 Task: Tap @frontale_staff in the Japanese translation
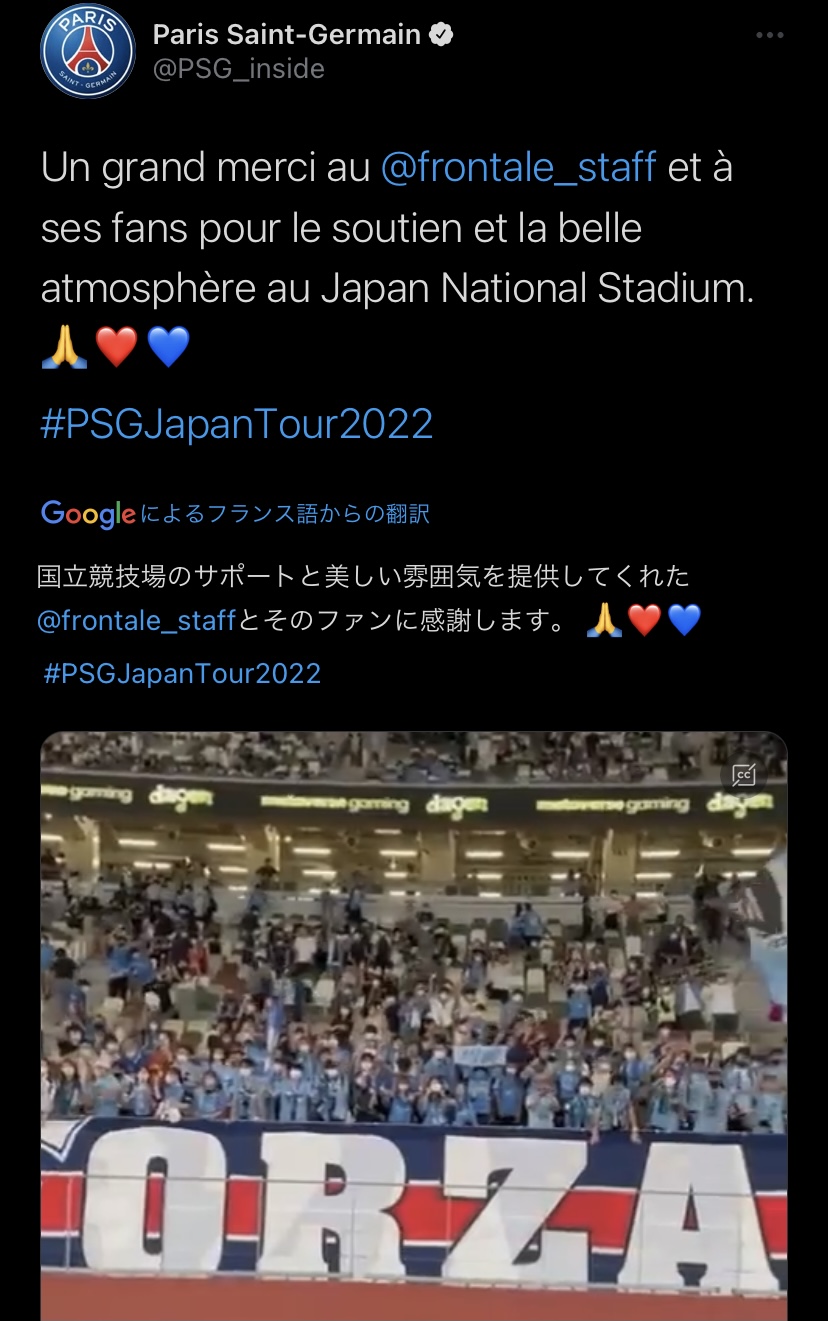point(137,621)
